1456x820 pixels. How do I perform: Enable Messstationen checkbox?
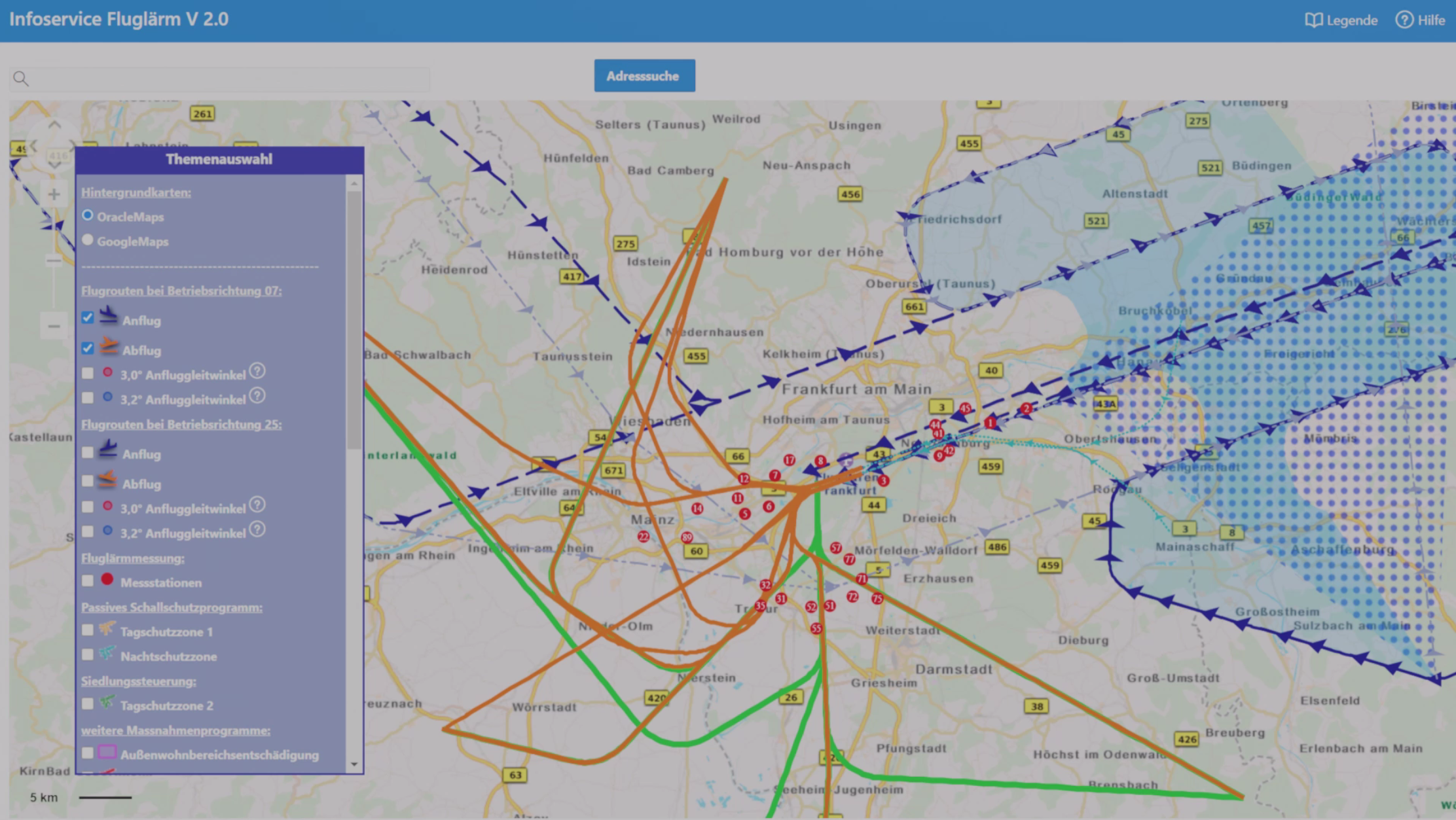(88, 581)
